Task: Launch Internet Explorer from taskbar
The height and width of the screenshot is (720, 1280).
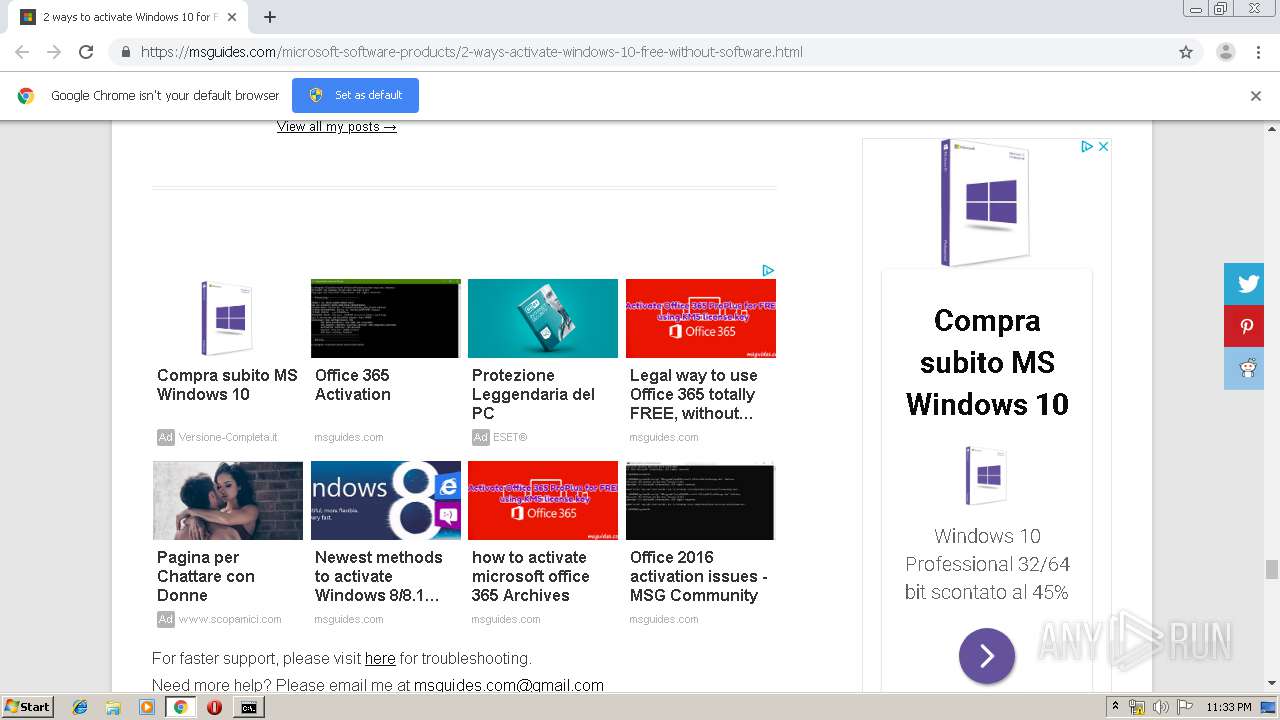Action: click(80, 707)
